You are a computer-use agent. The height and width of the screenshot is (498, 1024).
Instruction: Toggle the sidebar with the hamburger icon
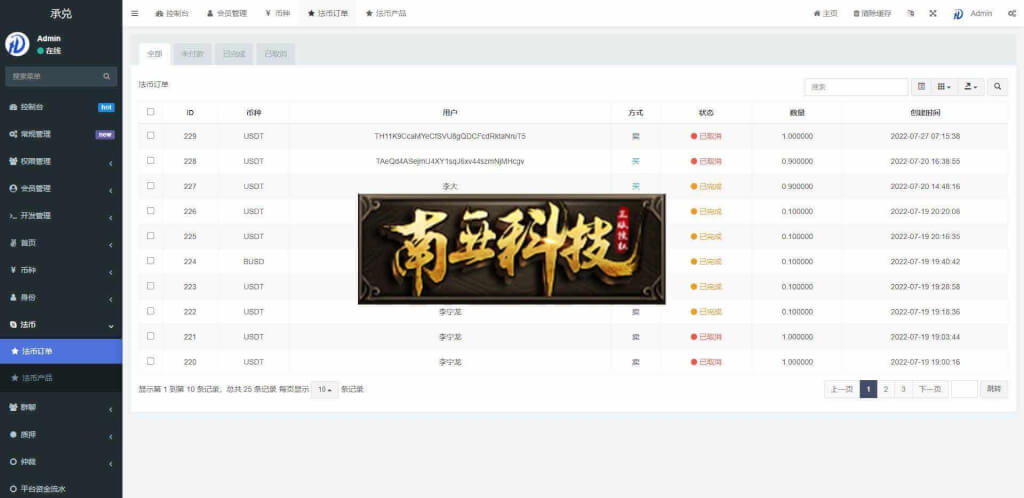click(135, 13)
